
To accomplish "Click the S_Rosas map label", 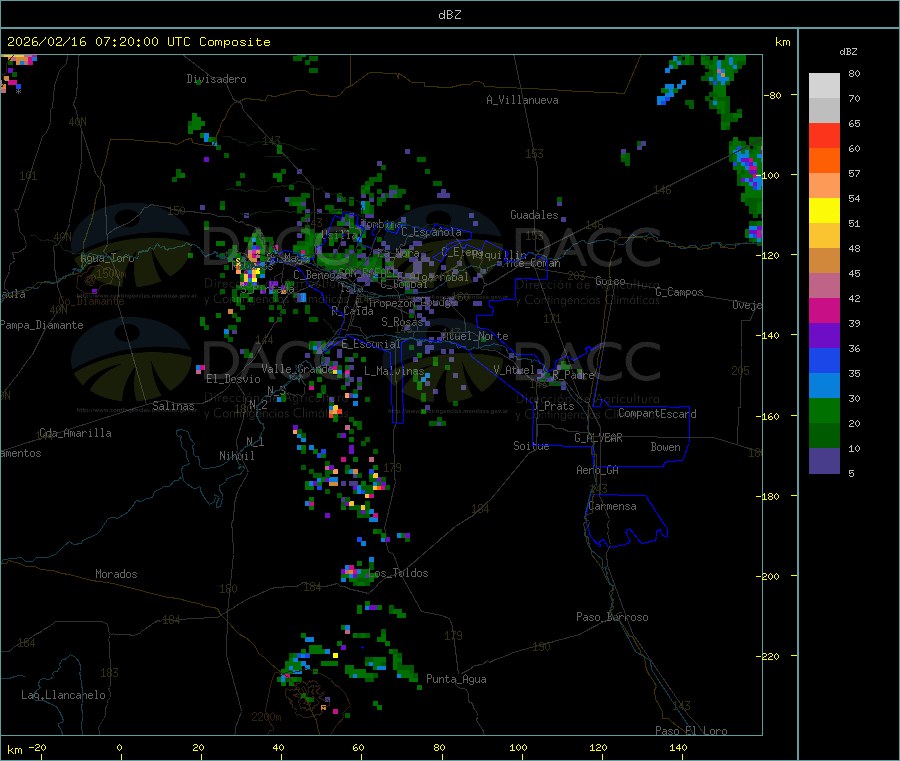I will (x=402, y=322).
